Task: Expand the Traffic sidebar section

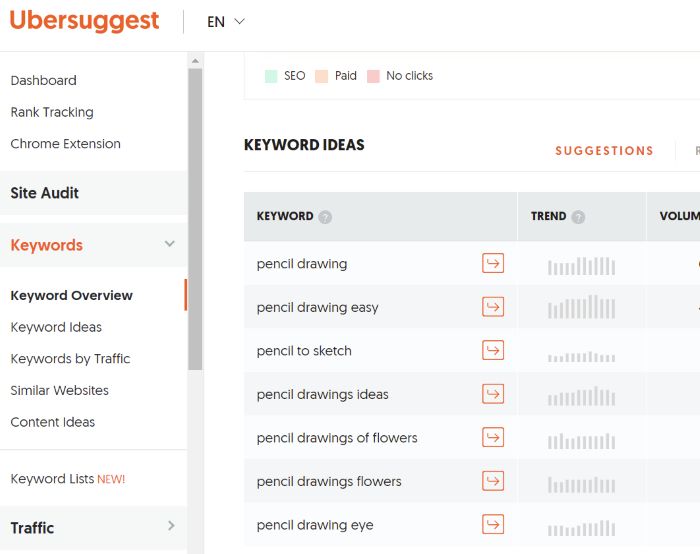Action: (x=171, y=525)
